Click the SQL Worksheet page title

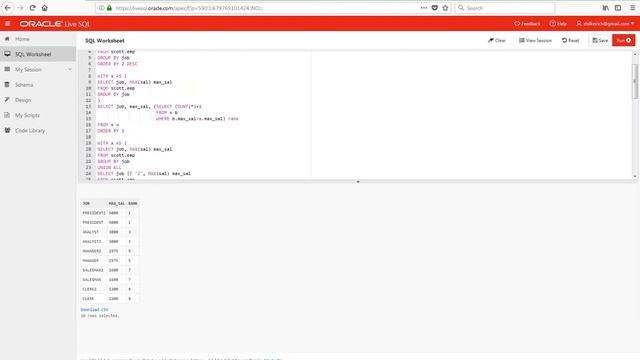tap(104, 41)
